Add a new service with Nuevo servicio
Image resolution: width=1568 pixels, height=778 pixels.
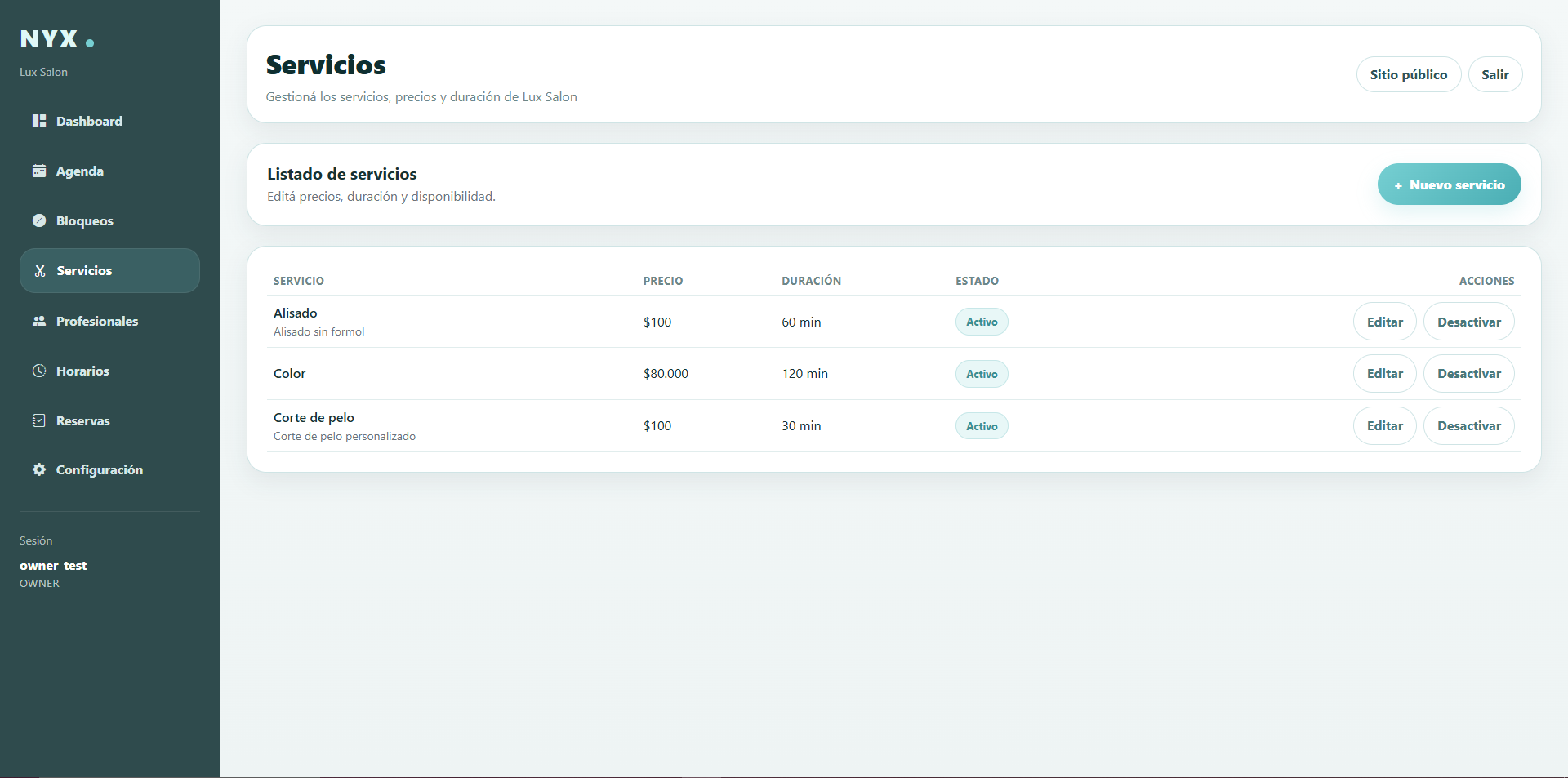point(1449,184)
